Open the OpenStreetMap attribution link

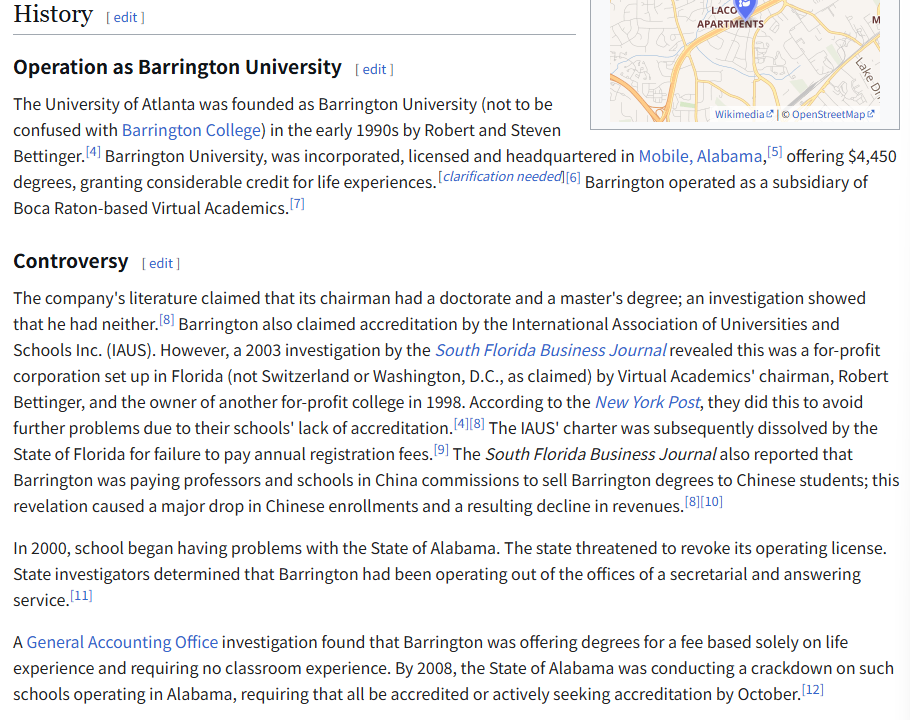828,115
